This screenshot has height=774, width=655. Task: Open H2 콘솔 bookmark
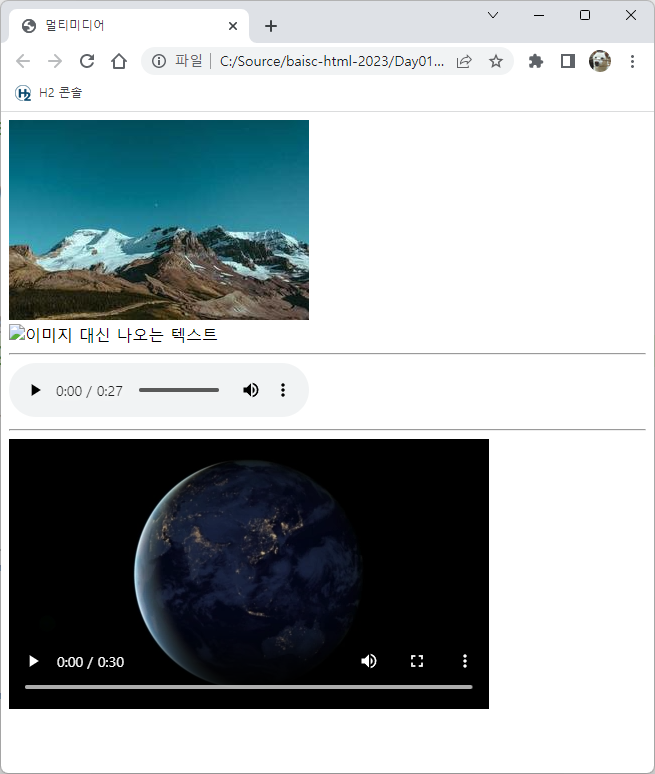(49, 93)
